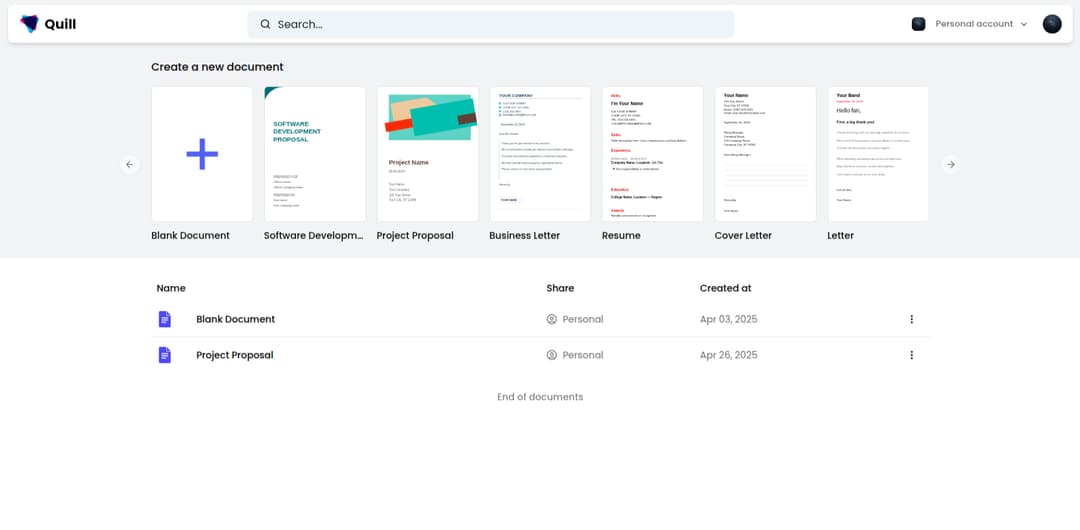Open more options for Project Proposal row
Viewport: 1080px width, 530px height.
click(x=911, y=355)
